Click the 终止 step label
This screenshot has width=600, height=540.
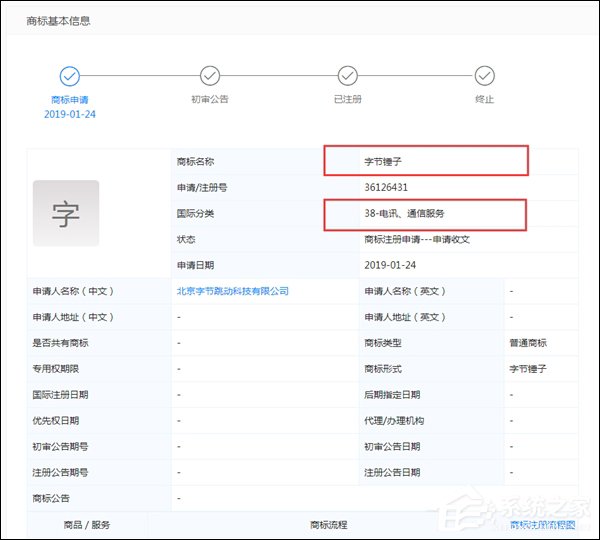pos(485,99)
